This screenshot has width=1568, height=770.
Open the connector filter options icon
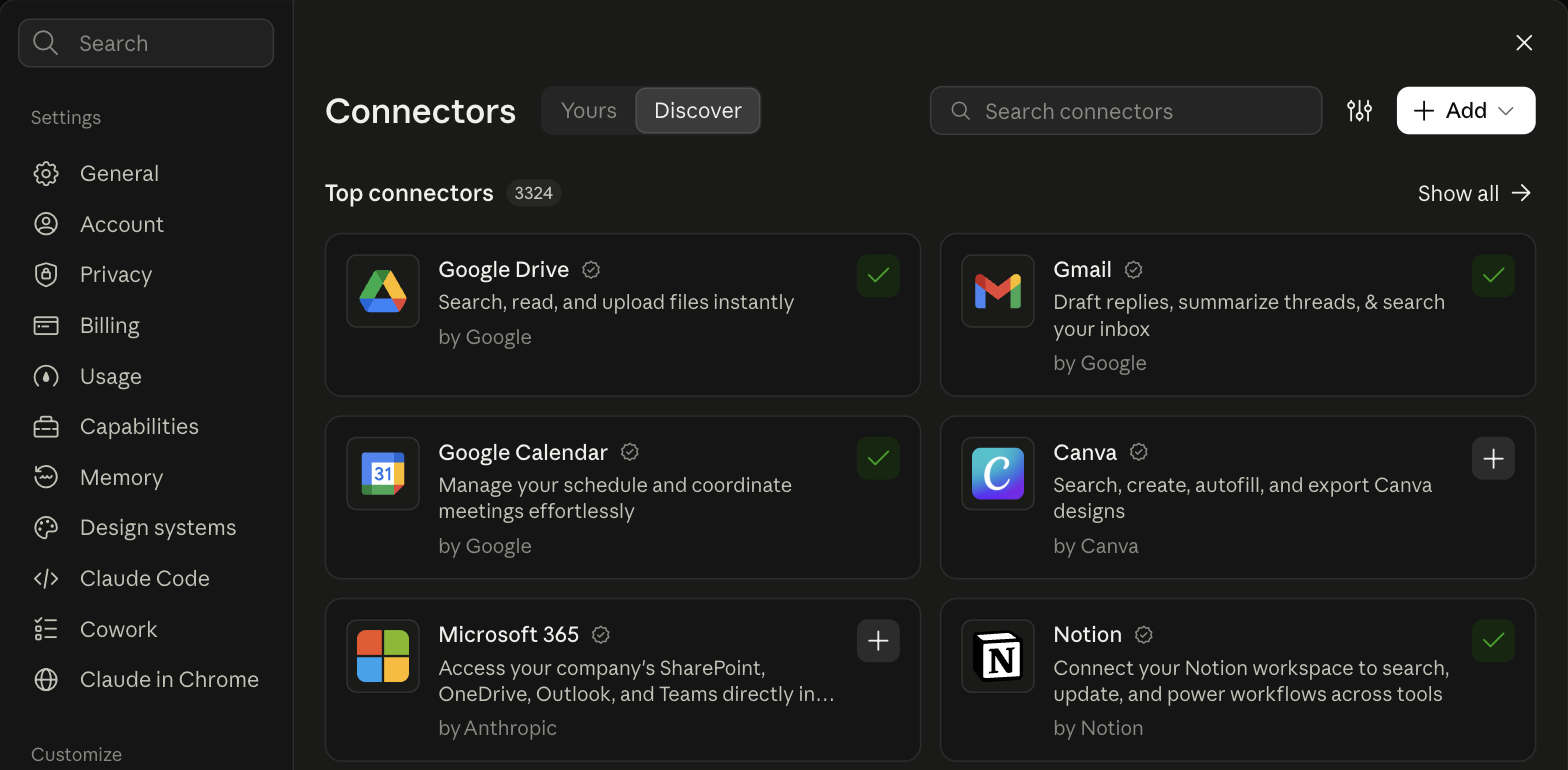pyautogui.click(x=1359, y=111)
